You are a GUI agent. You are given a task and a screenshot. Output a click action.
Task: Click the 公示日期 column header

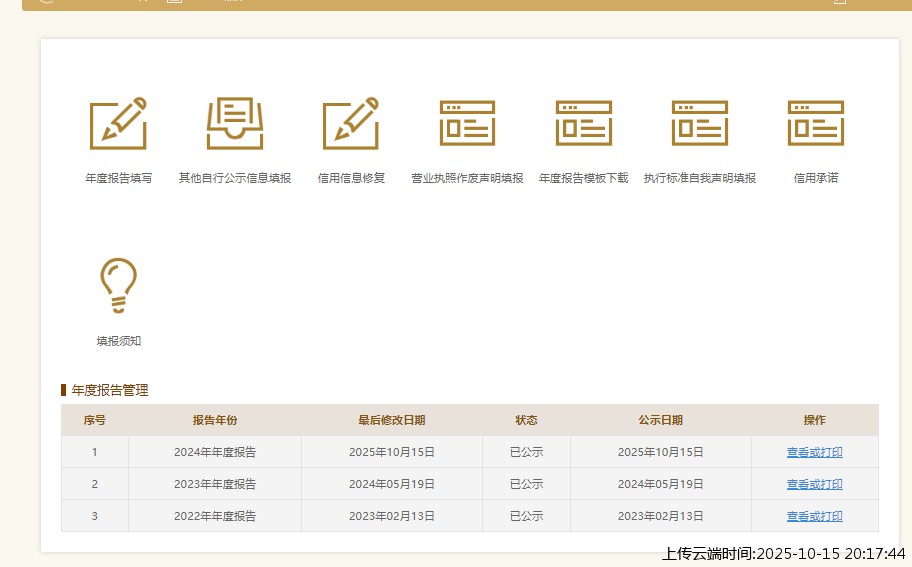pos(660,420)
